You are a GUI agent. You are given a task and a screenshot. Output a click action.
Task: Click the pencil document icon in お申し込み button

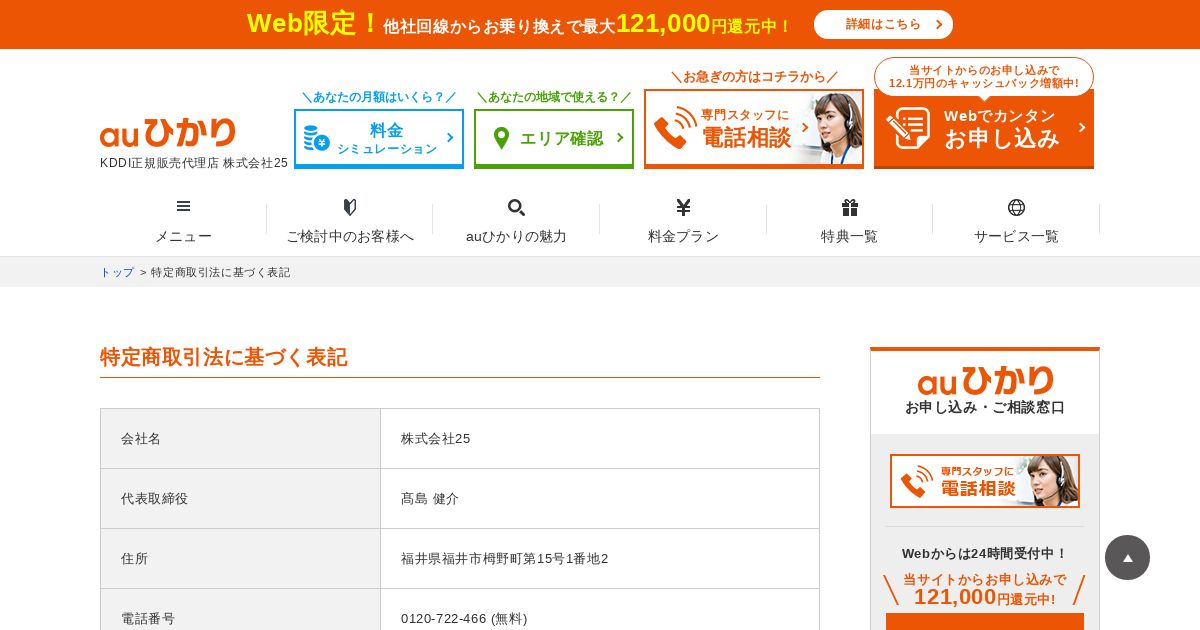[x=908, y=128]
